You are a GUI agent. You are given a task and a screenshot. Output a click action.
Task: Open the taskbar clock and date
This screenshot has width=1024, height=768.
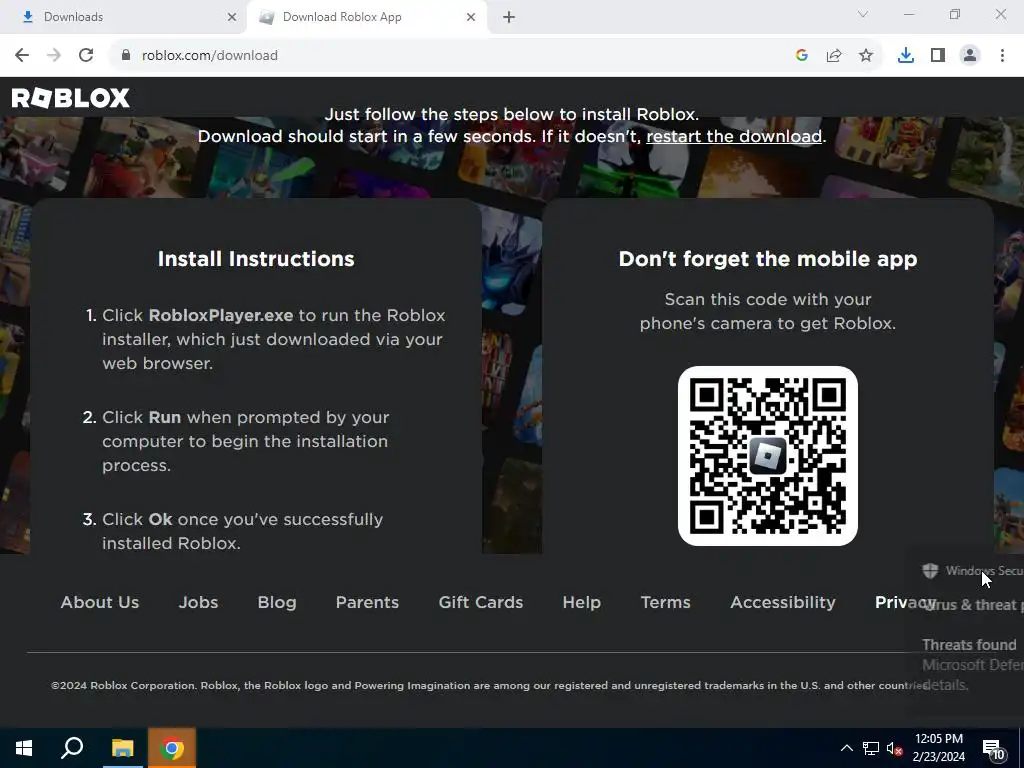(938, 748)
